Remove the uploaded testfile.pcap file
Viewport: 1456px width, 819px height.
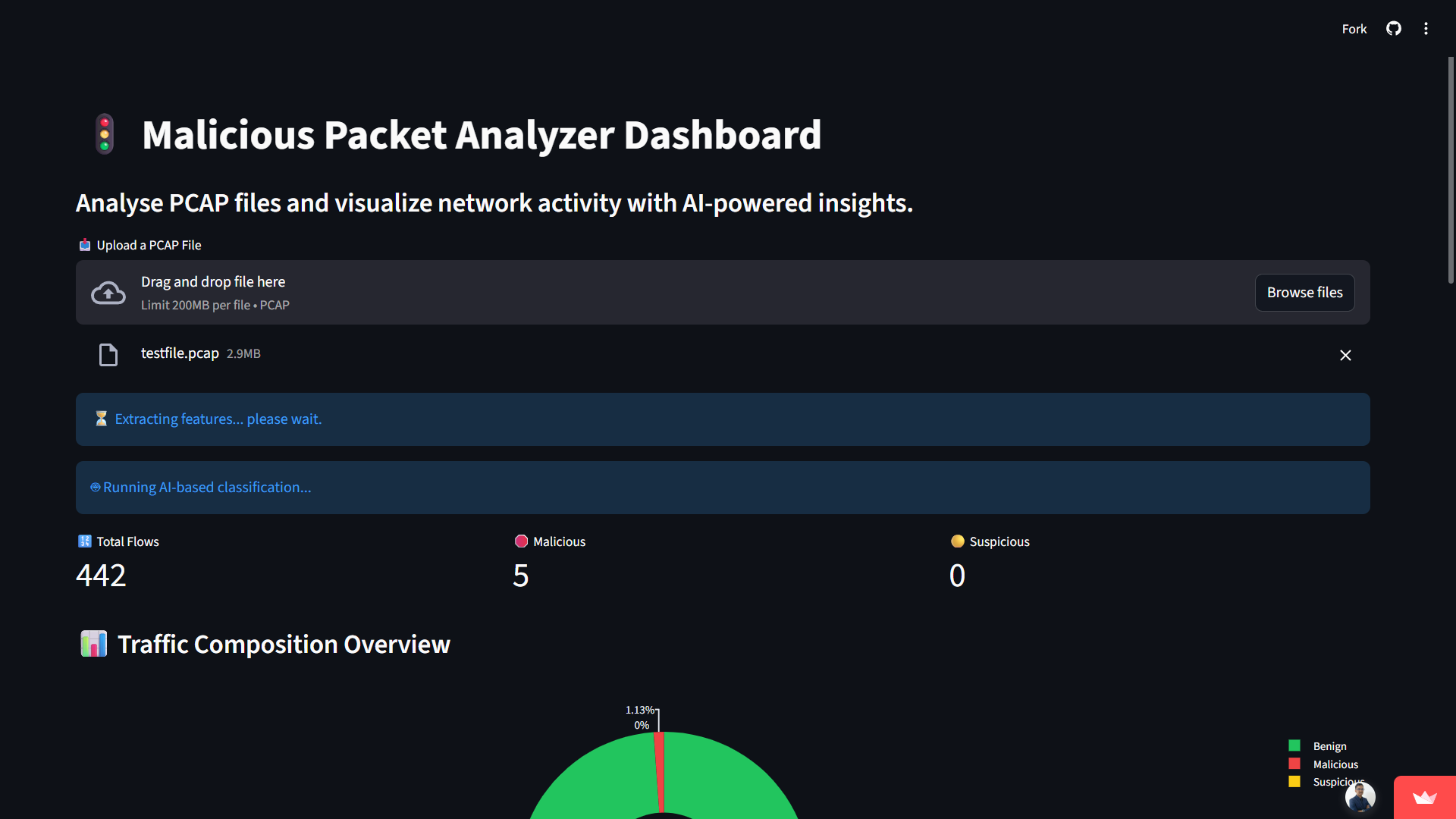[x=1345, y=356]
